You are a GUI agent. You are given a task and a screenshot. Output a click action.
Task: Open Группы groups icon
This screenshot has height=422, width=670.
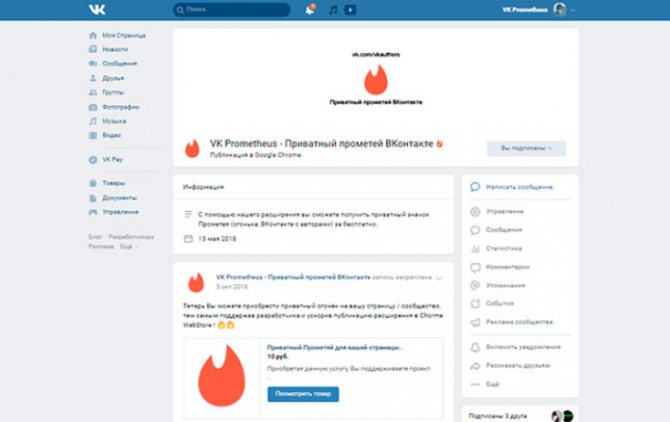(93, 92)
